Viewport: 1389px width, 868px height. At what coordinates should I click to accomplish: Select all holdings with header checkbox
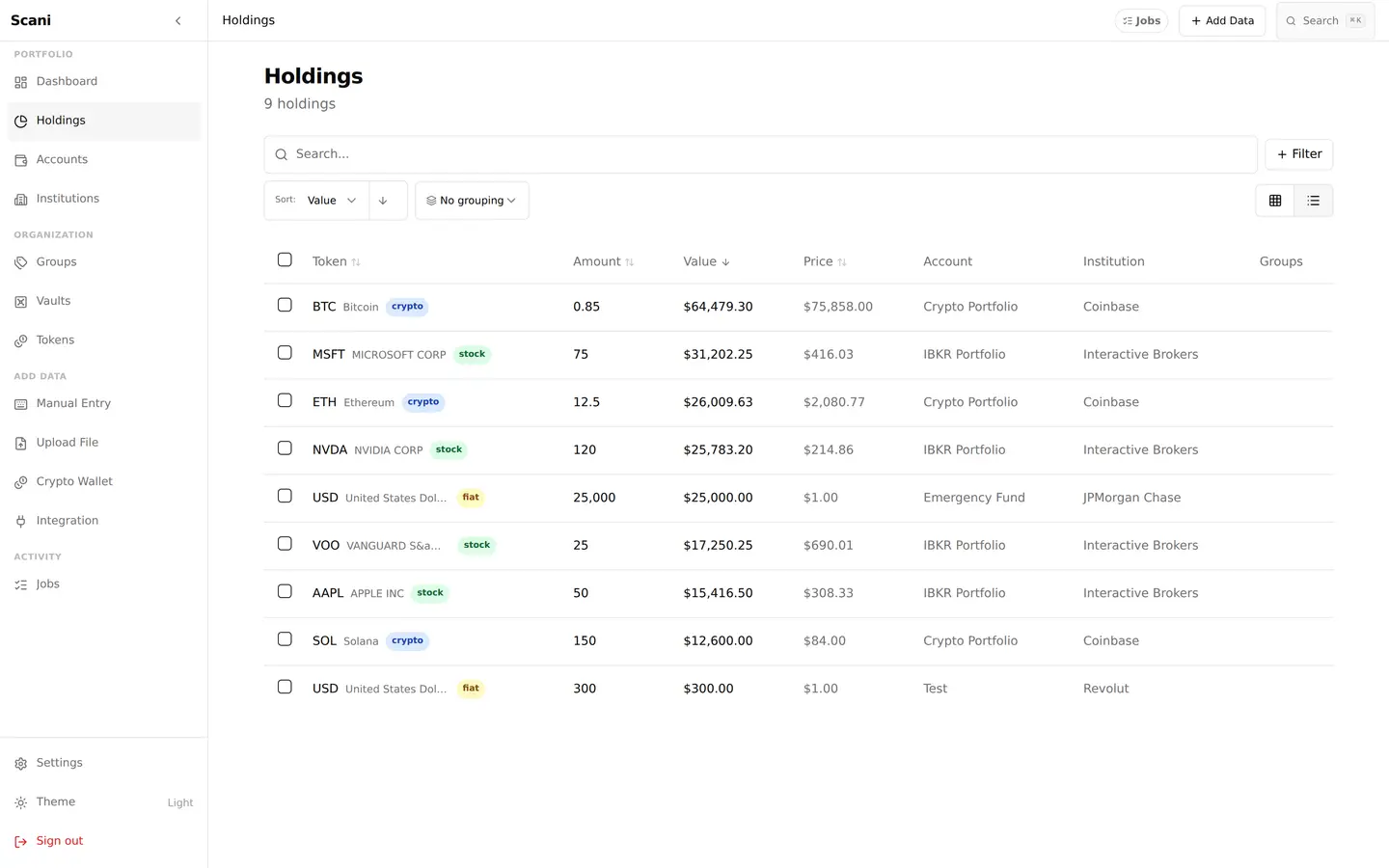285,259
